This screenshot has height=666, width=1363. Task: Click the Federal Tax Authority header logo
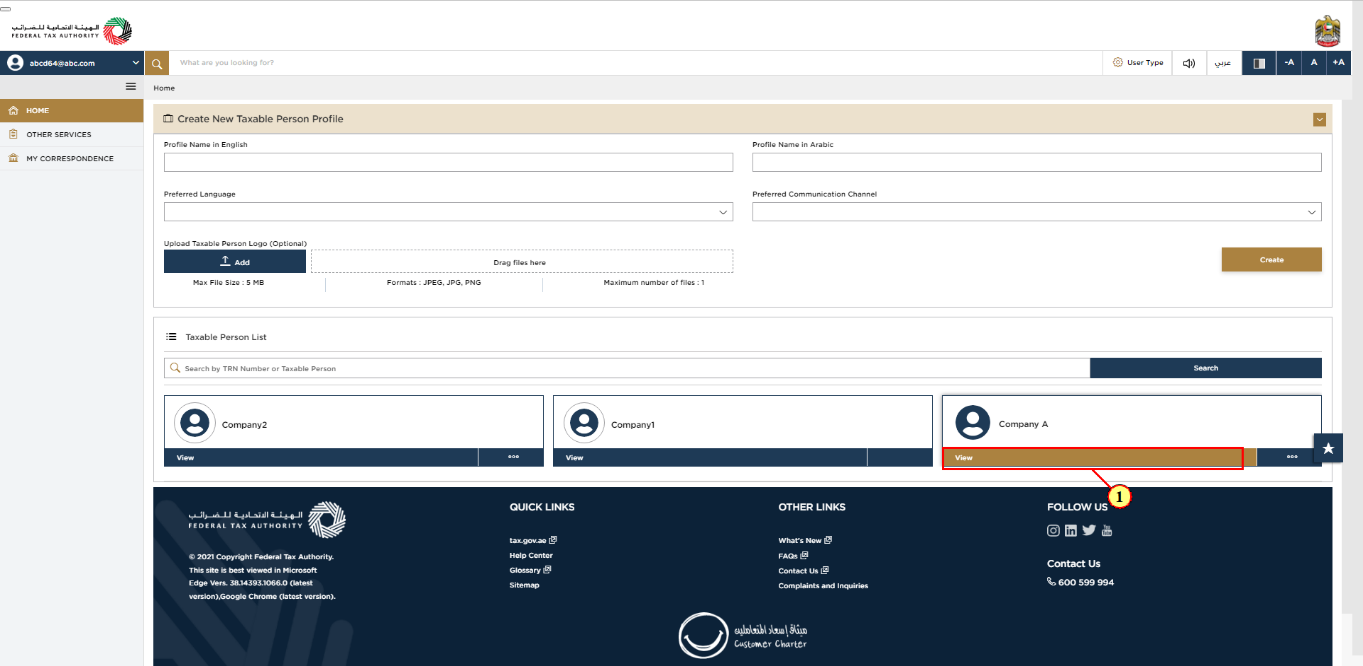72,30
